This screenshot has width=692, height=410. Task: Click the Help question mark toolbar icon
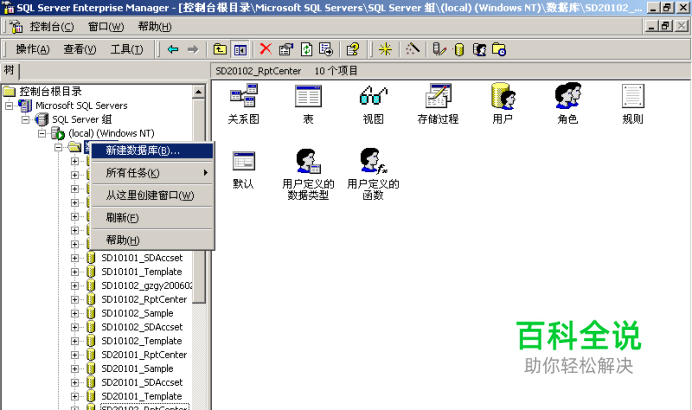(x=353, y=49)
